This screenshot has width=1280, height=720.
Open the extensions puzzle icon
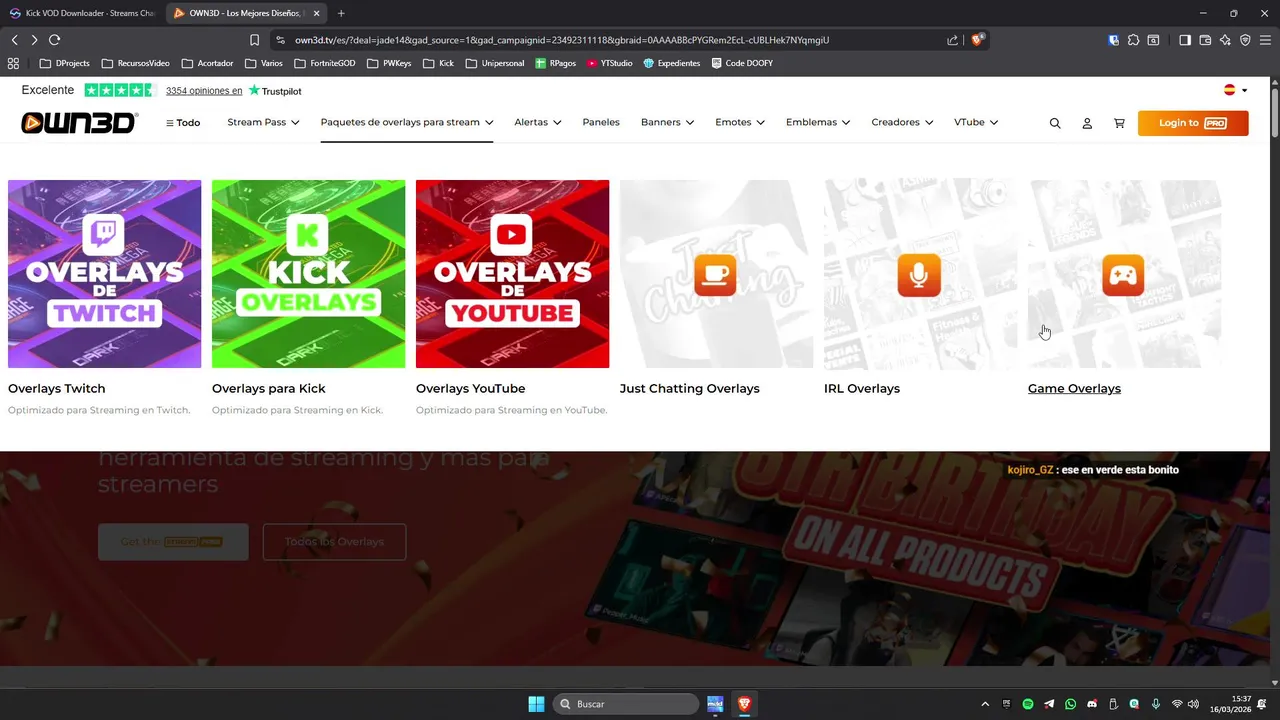coord(1133,40)
